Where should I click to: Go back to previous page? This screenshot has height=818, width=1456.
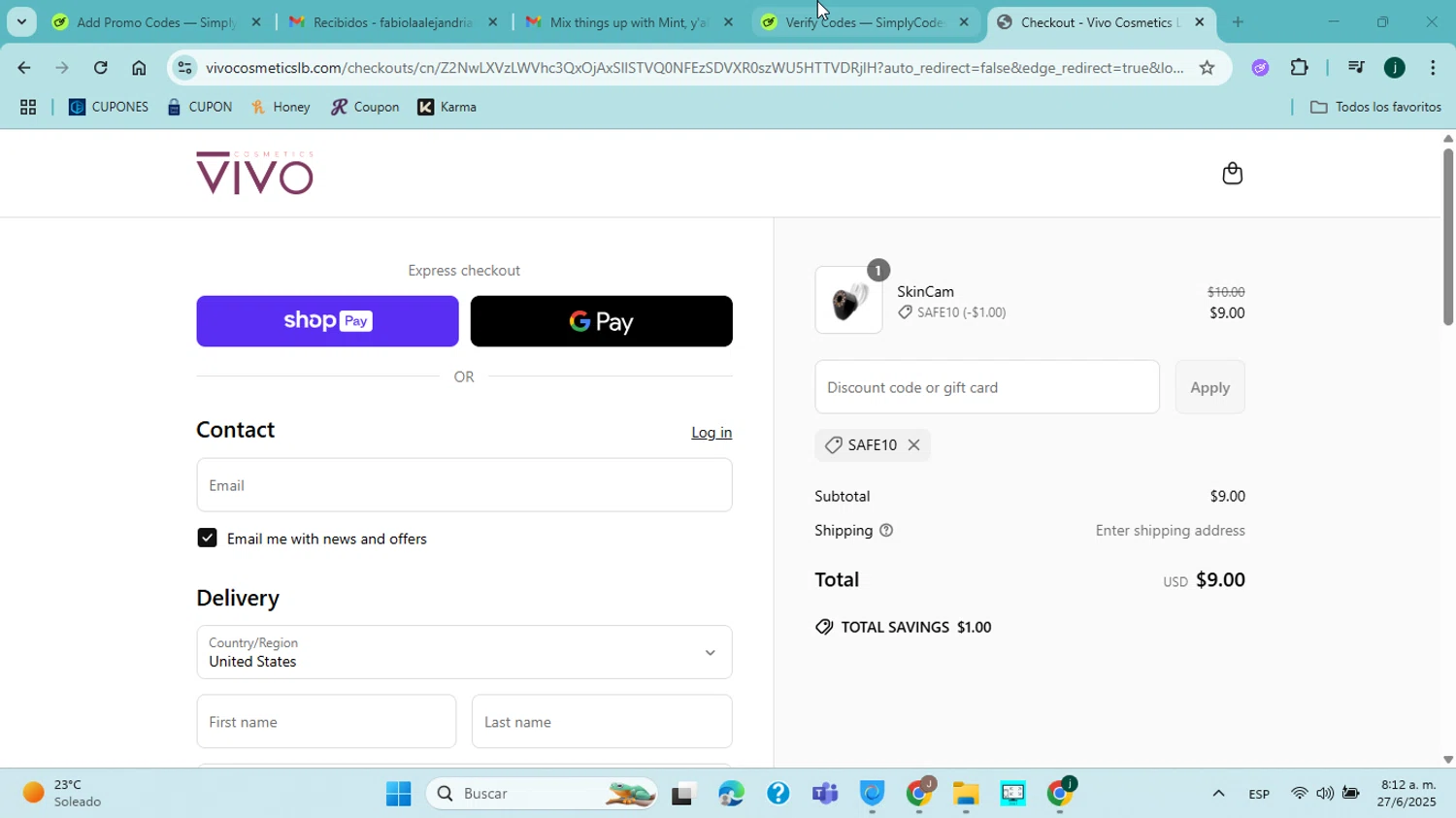pos(23,68)
